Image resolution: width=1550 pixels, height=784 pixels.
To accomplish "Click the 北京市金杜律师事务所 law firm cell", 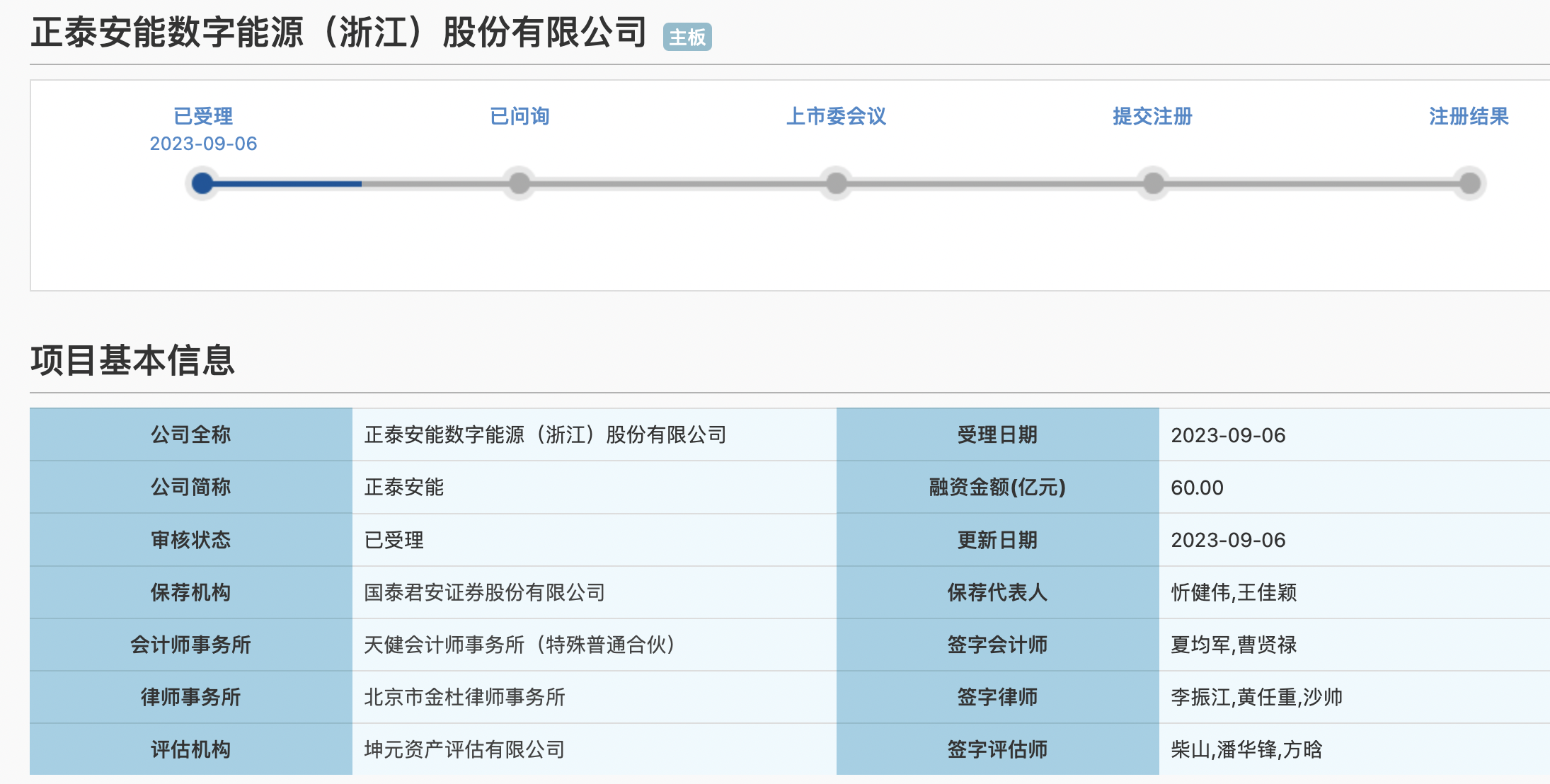I will (x=464, y=697).
